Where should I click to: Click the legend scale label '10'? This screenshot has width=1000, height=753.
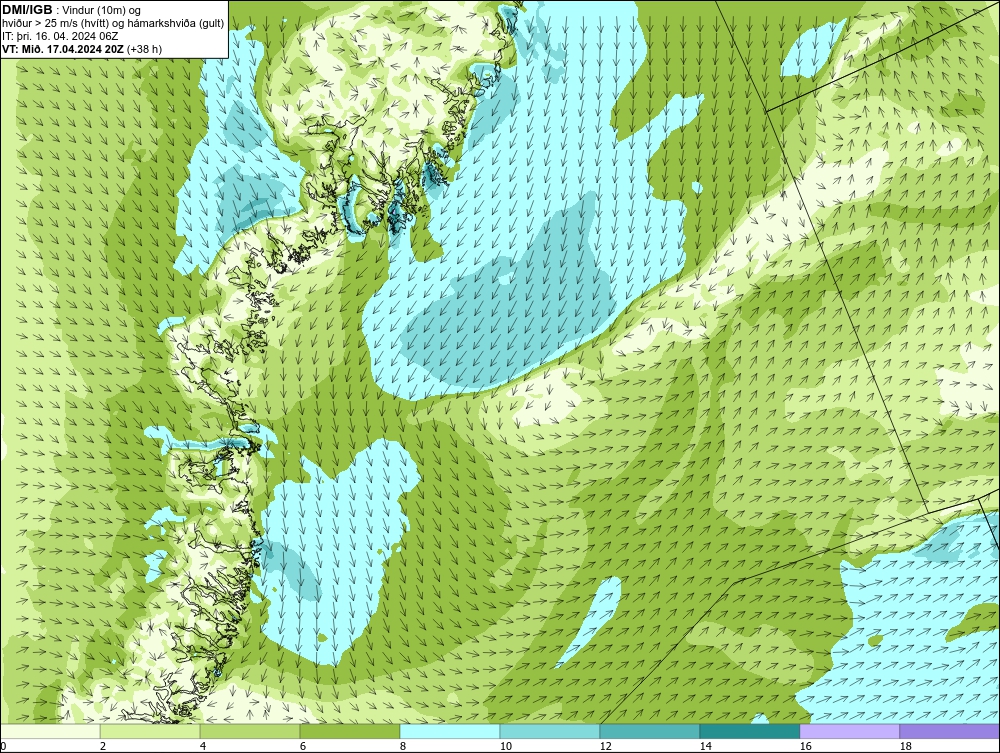point(506,746)
